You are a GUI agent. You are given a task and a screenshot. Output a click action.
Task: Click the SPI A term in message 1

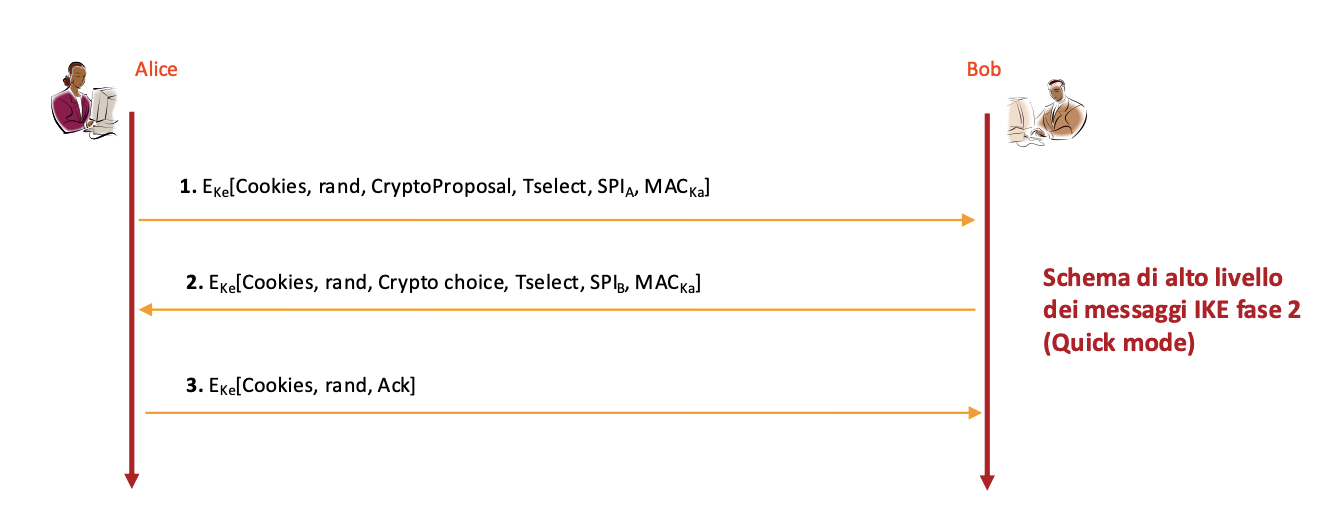coord(614,186)
